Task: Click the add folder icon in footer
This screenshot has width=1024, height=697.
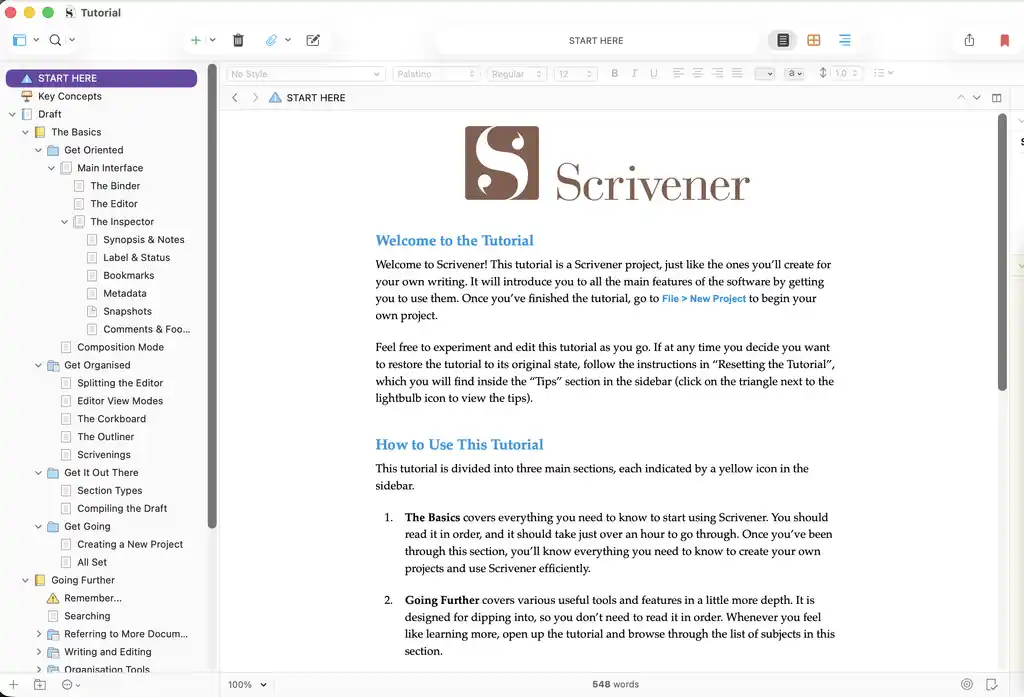Action: [40, 685]
